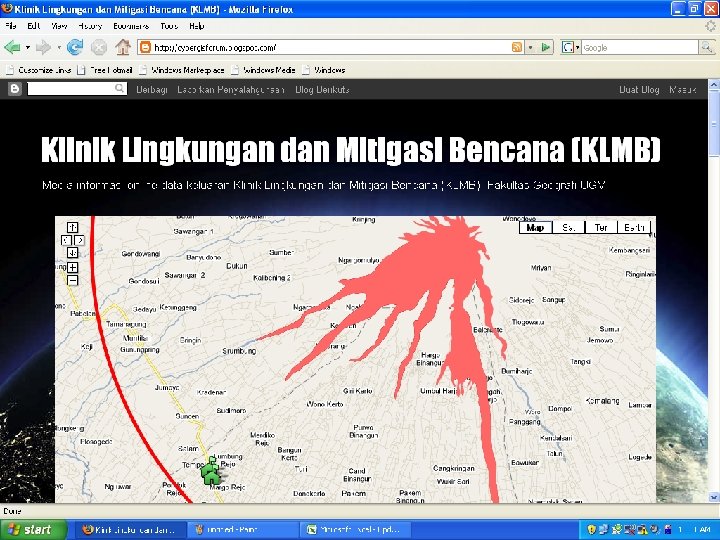Open the View menu
The image size is (720, 540).
[59, 26]
